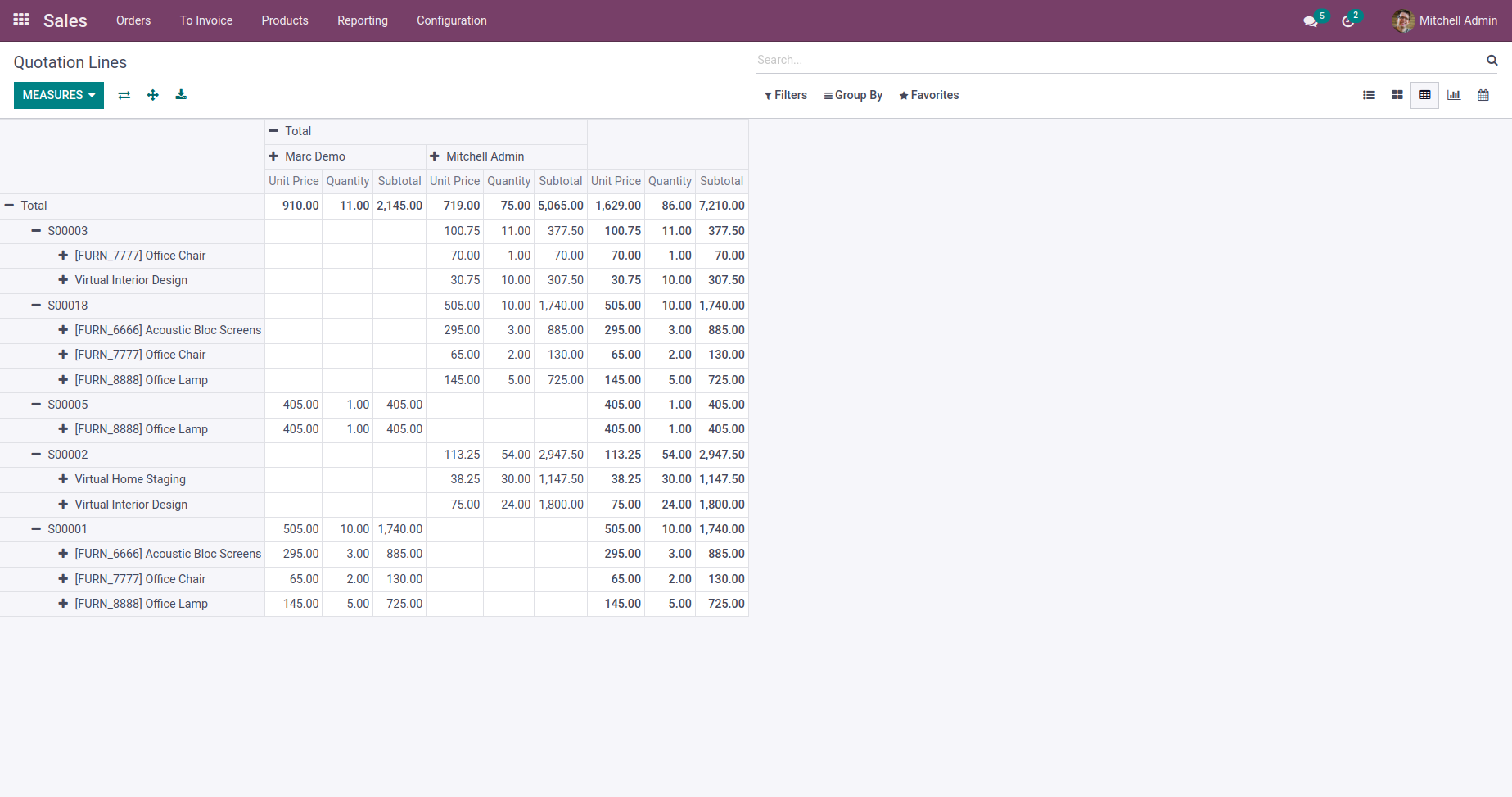Viewport: 1512px width, 797px height.
Task: Click the expand all icon
Action: [x=152, y=95]
